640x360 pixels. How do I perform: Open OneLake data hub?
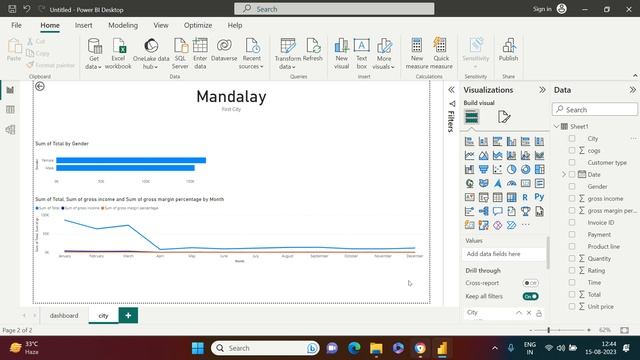pos(151,53)
